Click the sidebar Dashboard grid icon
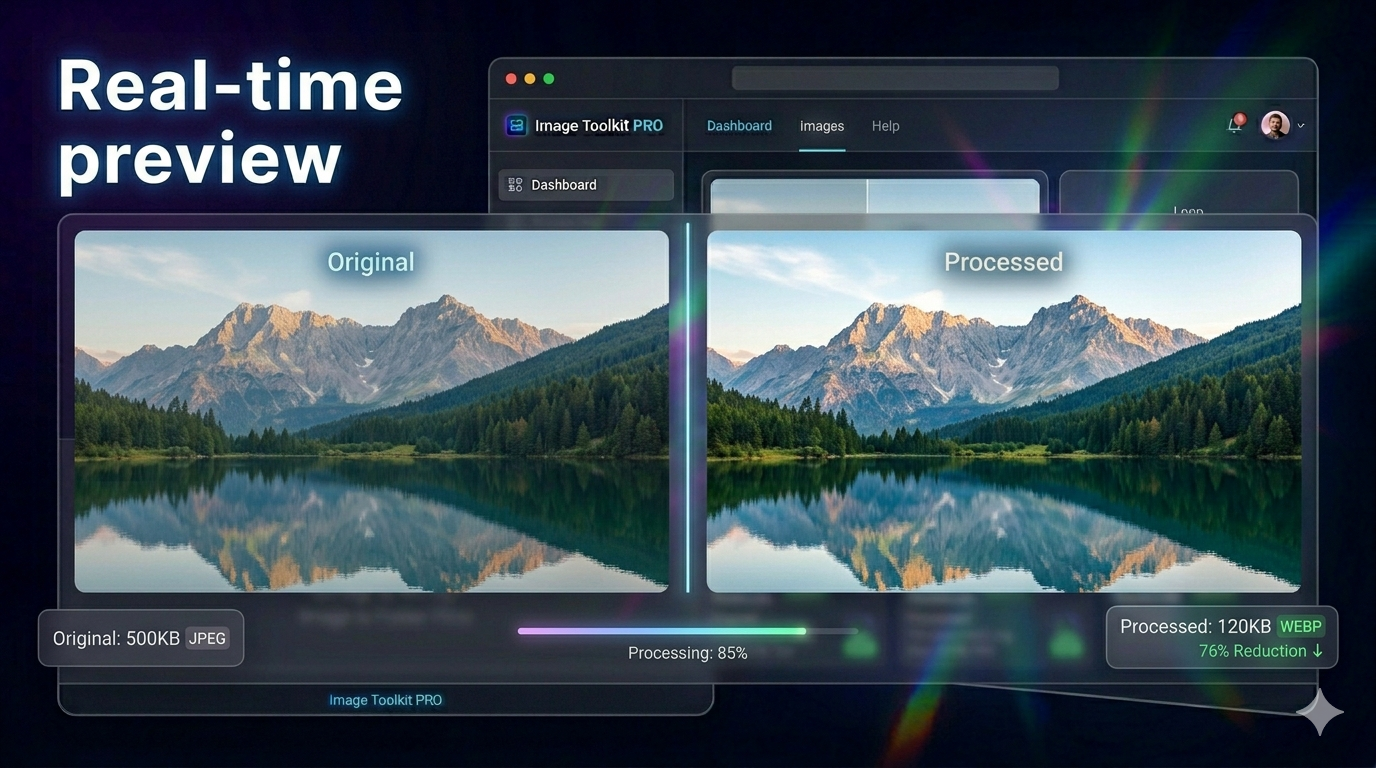Screen dimensions: 1376x768 (515, 185)
